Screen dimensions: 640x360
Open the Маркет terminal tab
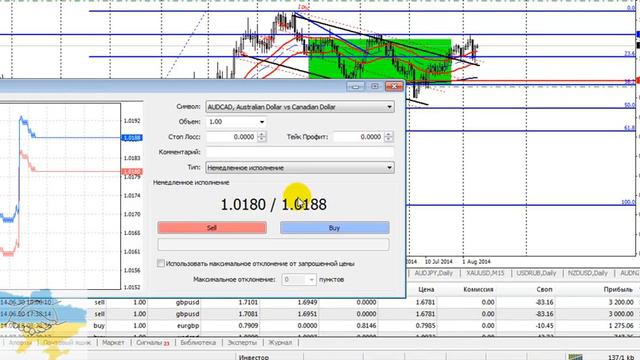113,343
